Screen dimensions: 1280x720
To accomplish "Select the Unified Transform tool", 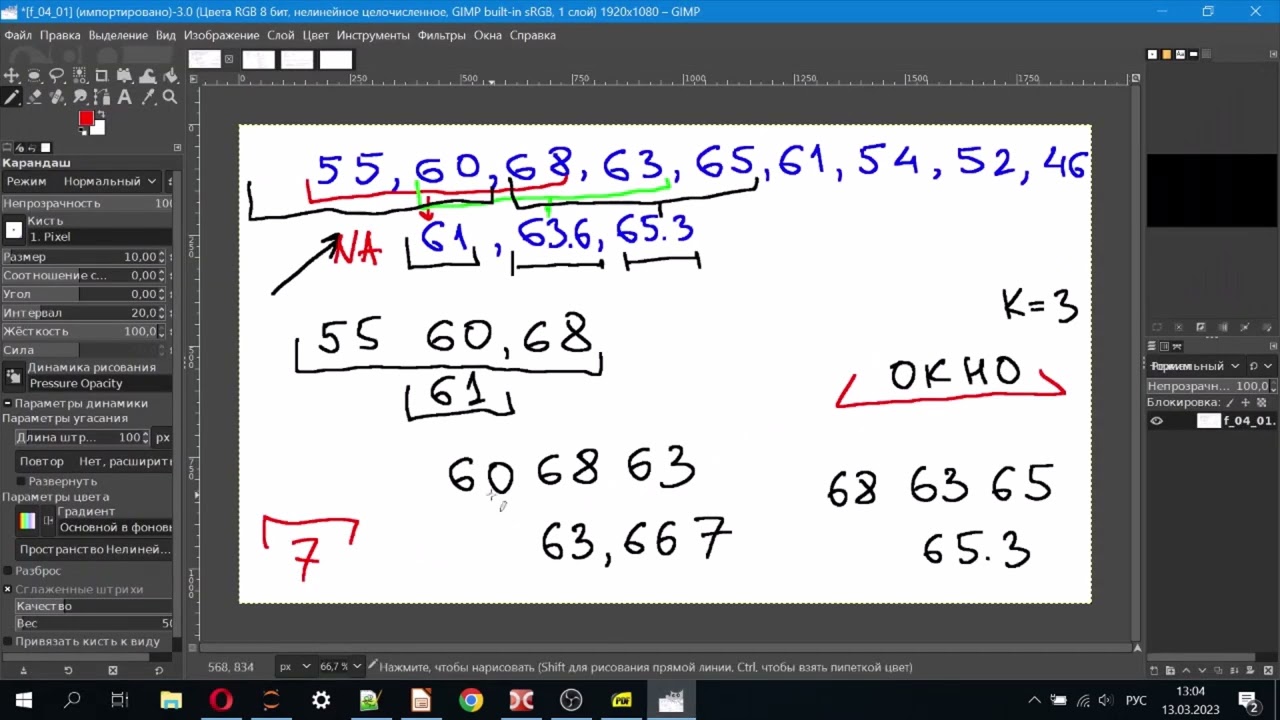I will (125, 75).
